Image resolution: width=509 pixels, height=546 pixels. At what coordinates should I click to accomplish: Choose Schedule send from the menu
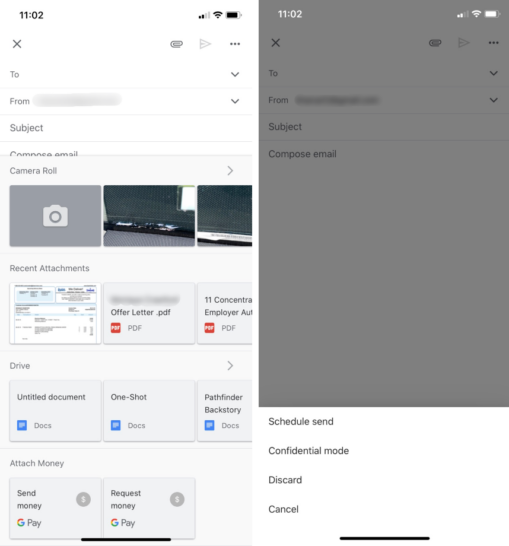point(301,421)
